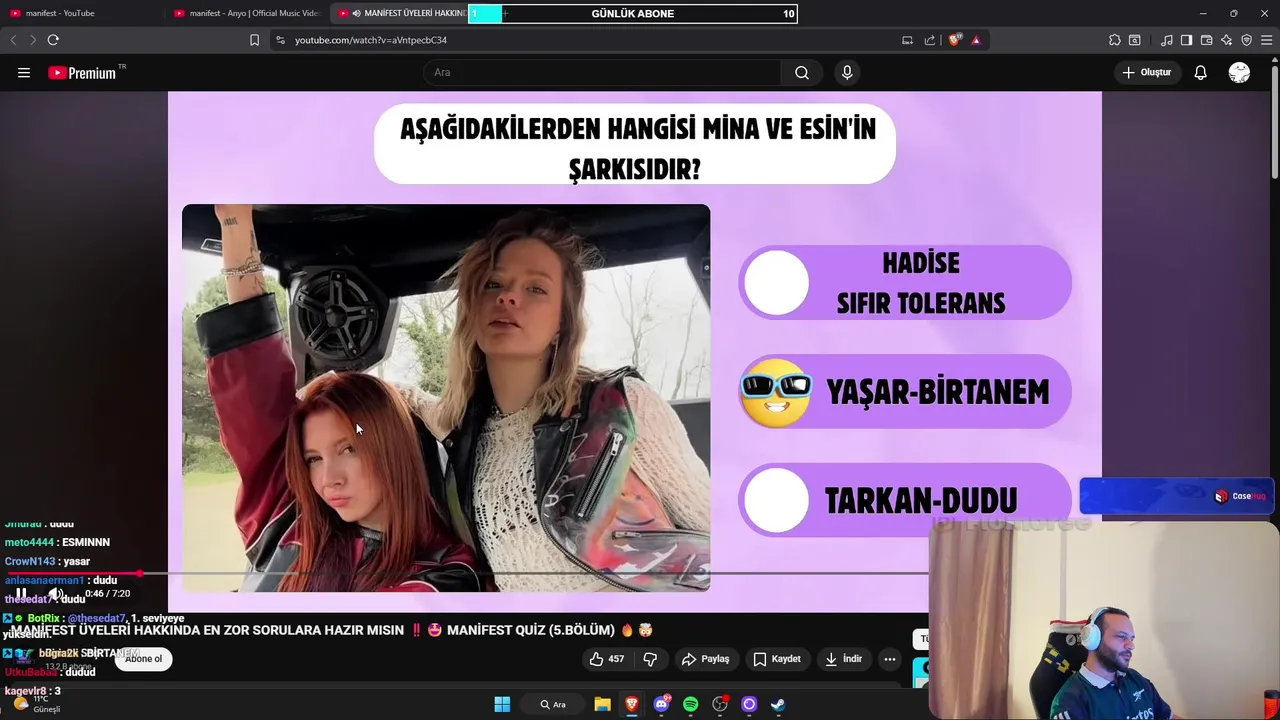
Task: Open the YouTube notifications bell
Action: [1200, 72]
